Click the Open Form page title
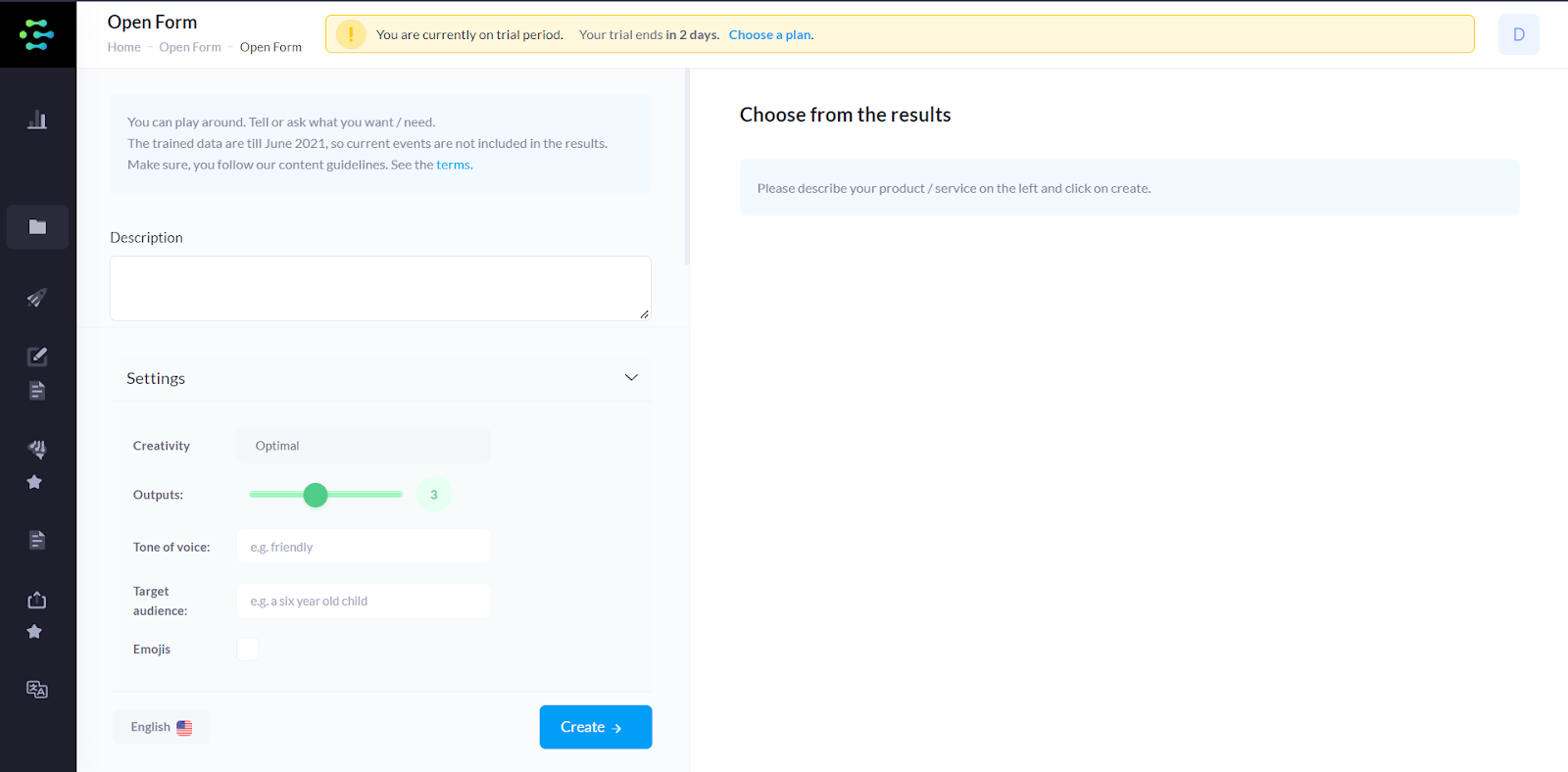This screenshot has width=1568, height=772. (152, 22)
